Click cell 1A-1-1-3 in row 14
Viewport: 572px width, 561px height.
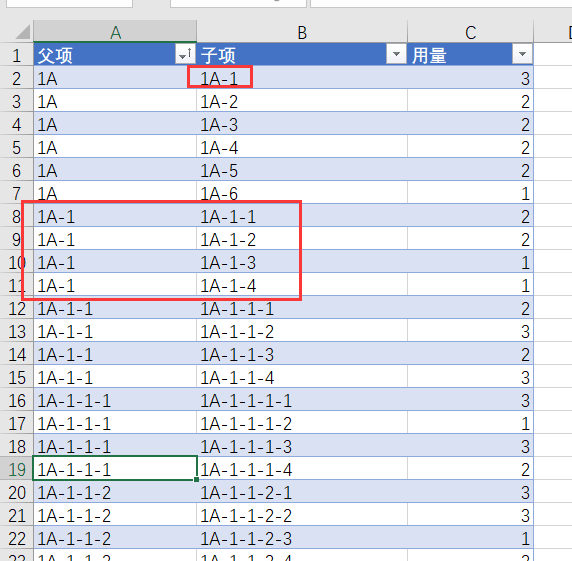click(x=302, y=354)
